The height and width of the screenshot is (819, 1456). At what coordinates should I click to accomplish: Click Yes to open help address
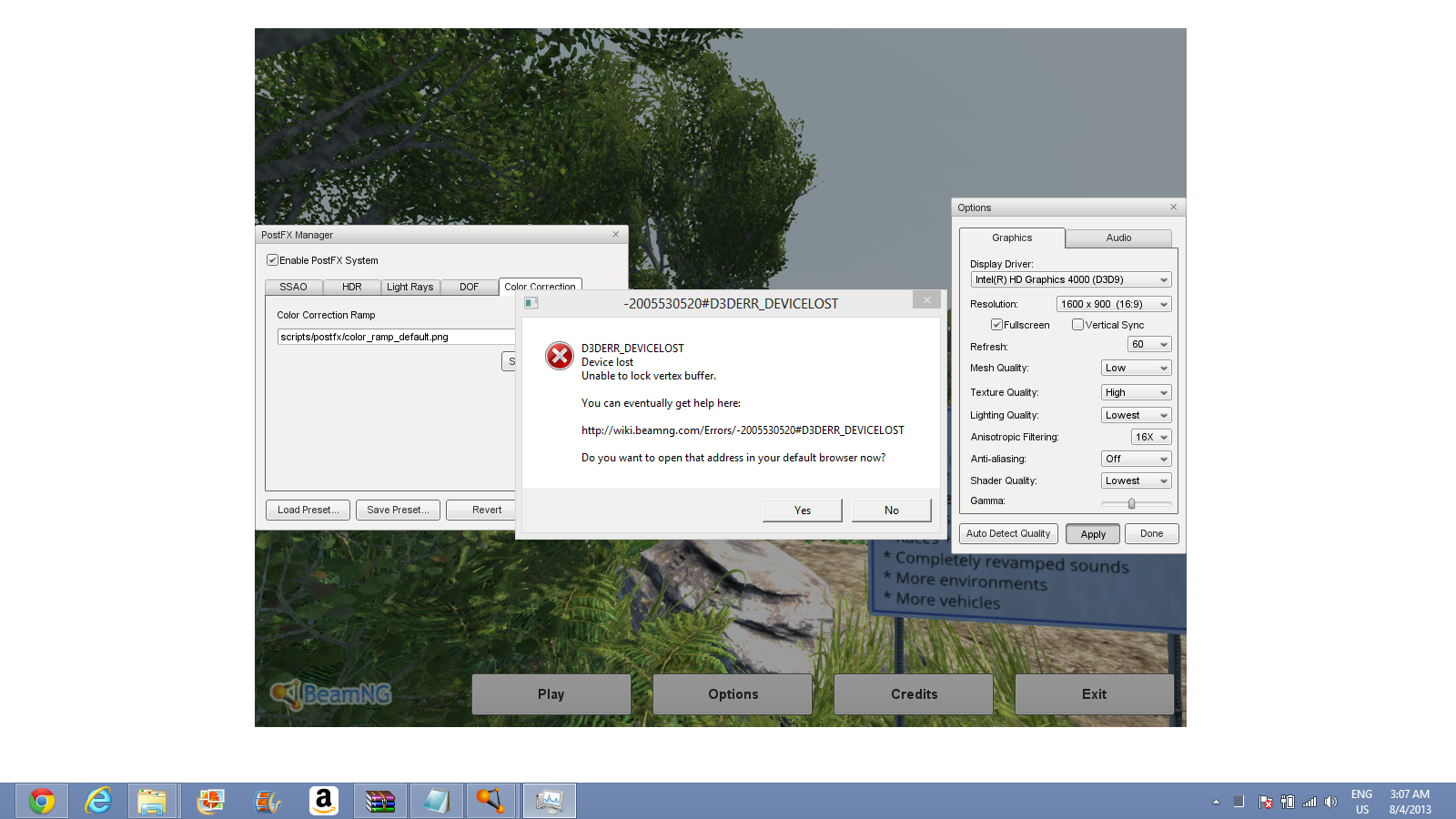point(803,511)
